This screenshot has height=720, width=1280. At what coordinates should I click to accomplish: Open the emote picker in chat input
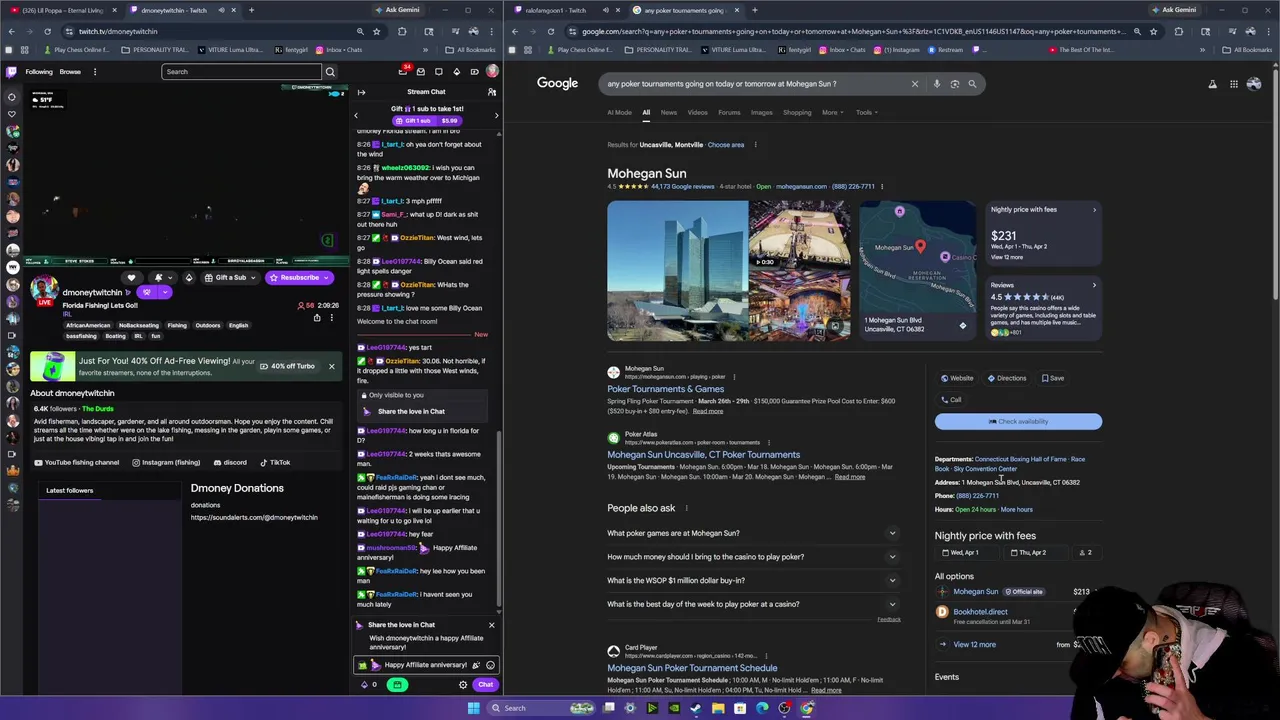(x=490, y=665)
